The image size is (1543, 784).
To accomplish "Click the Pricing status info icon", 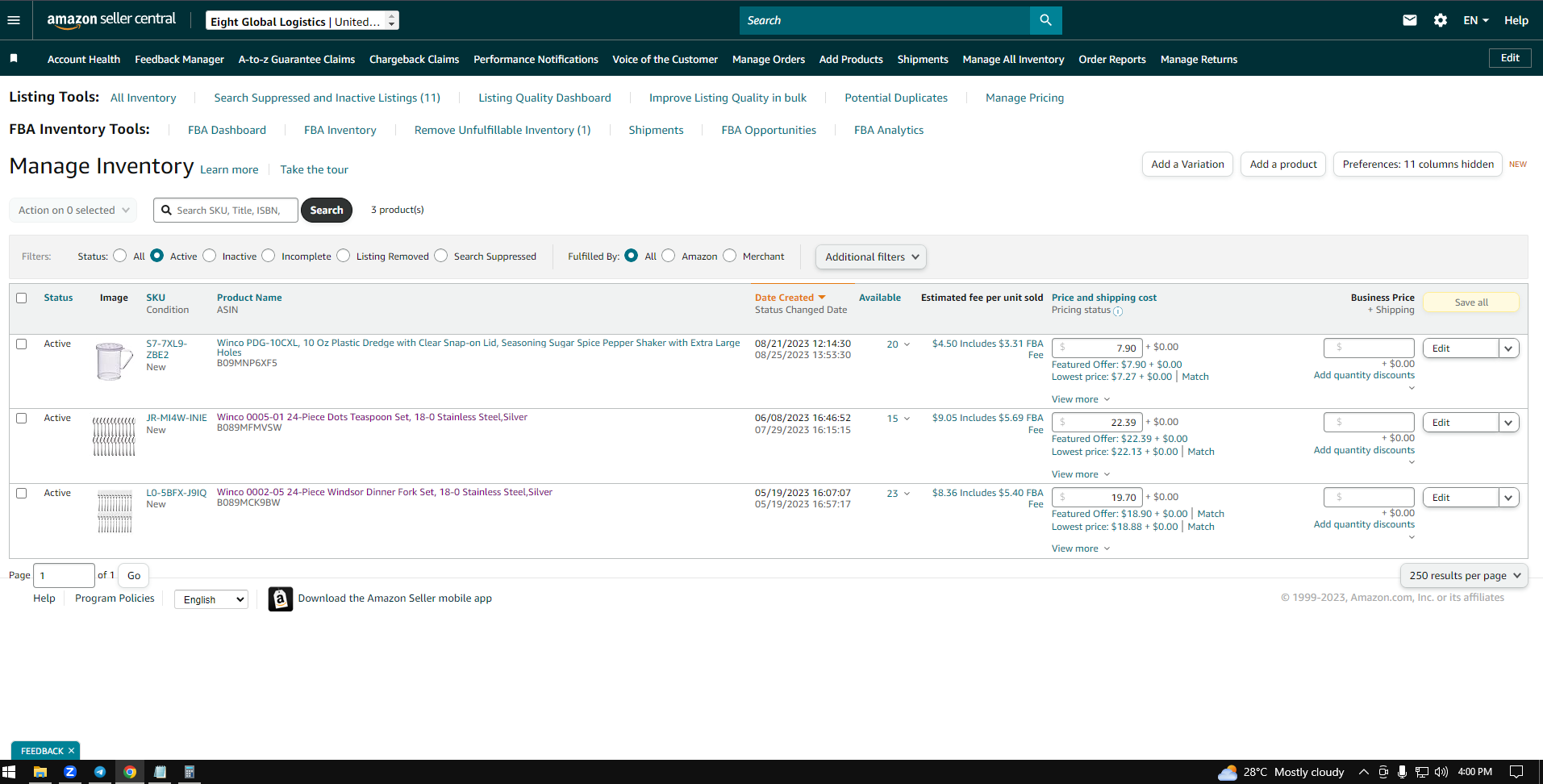I will (1118, 311).
